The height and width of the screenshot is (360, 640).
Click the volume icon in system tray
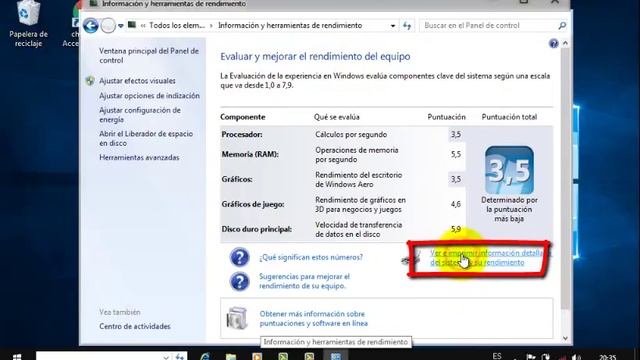576,357
